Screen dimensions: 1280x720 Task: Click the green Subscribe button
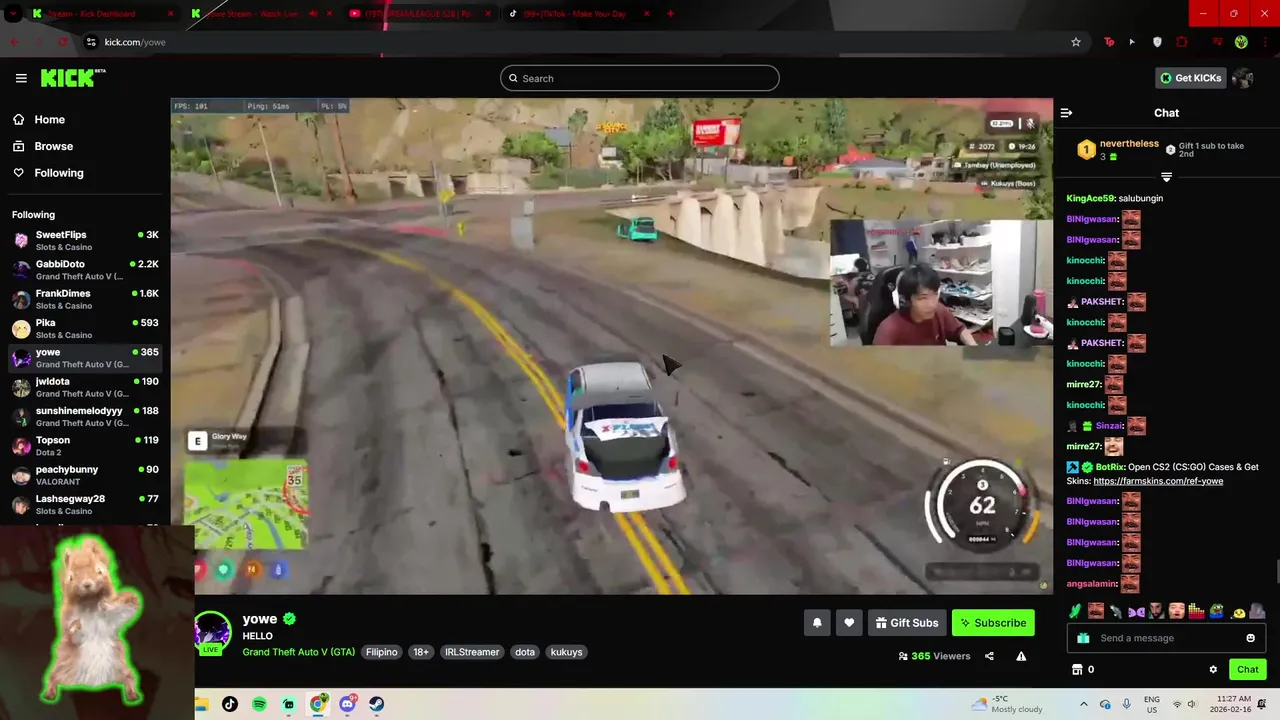coord(993,623)
